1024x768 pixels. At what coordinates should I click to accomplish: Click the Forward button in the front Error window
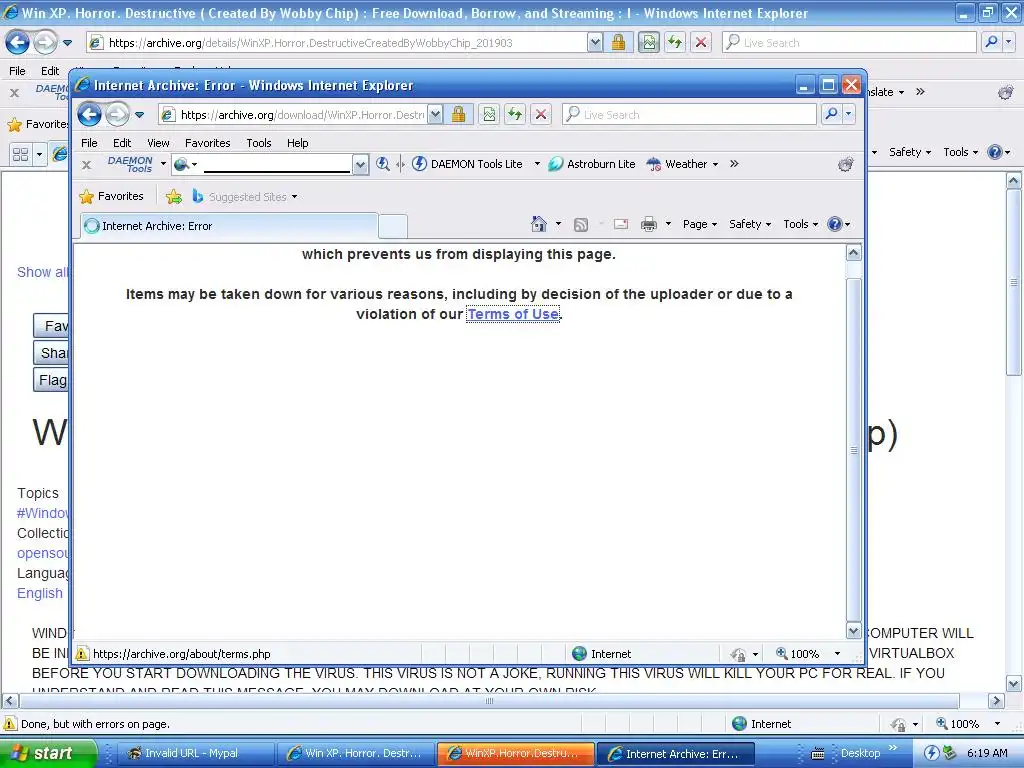click(x=118, y=114)
